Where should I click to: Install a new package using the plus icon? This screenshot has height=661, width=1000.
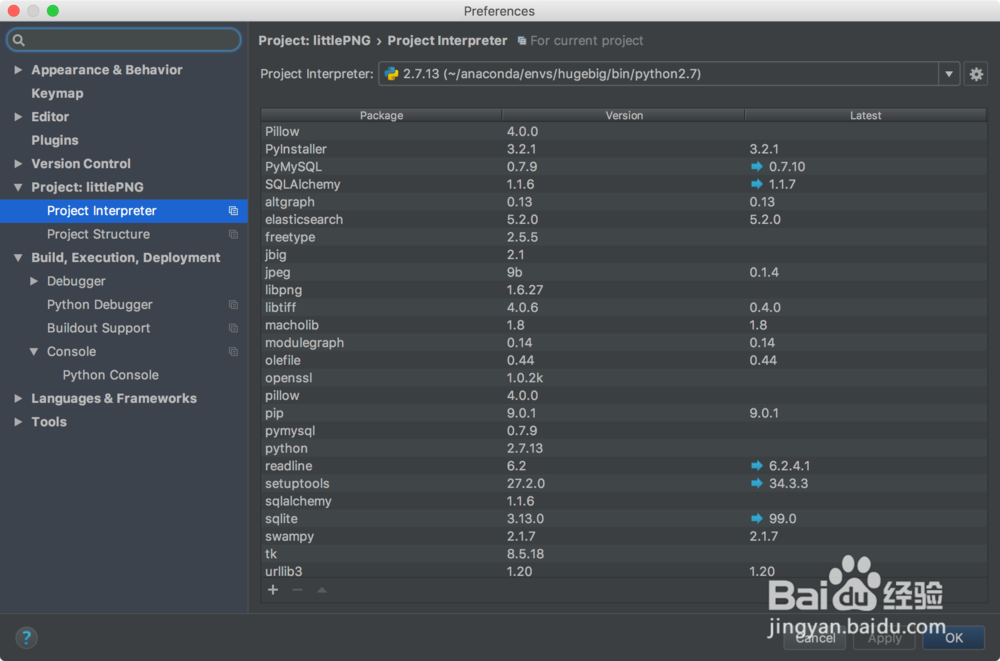coord(272,590)
